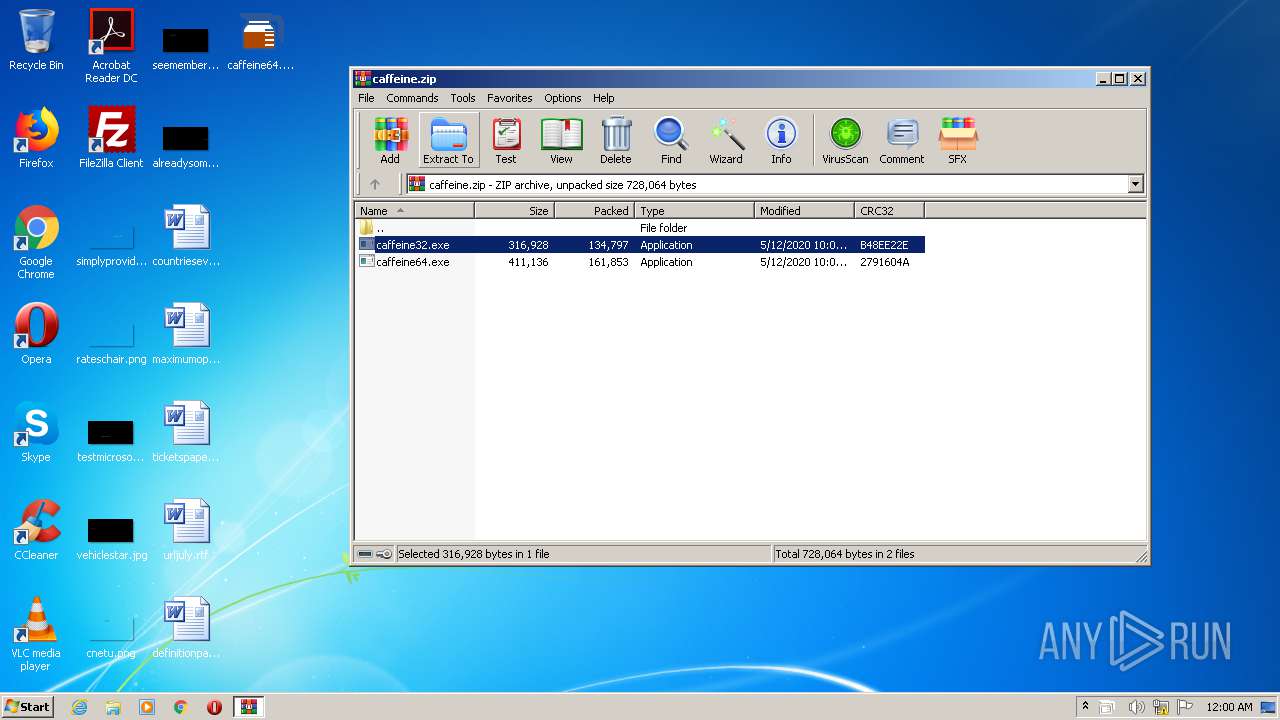Click the 134,797 packed size cell

point(608,245)
